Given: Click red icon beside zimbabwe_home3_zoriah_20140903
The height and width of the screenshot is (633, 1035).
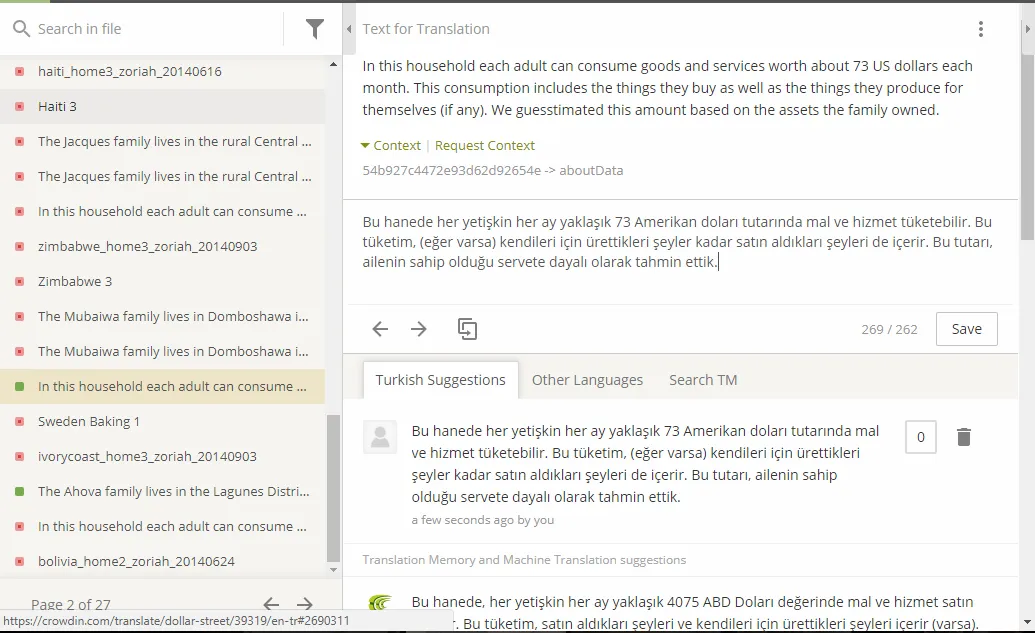Looking at the screenshot, I should (20, 246).
